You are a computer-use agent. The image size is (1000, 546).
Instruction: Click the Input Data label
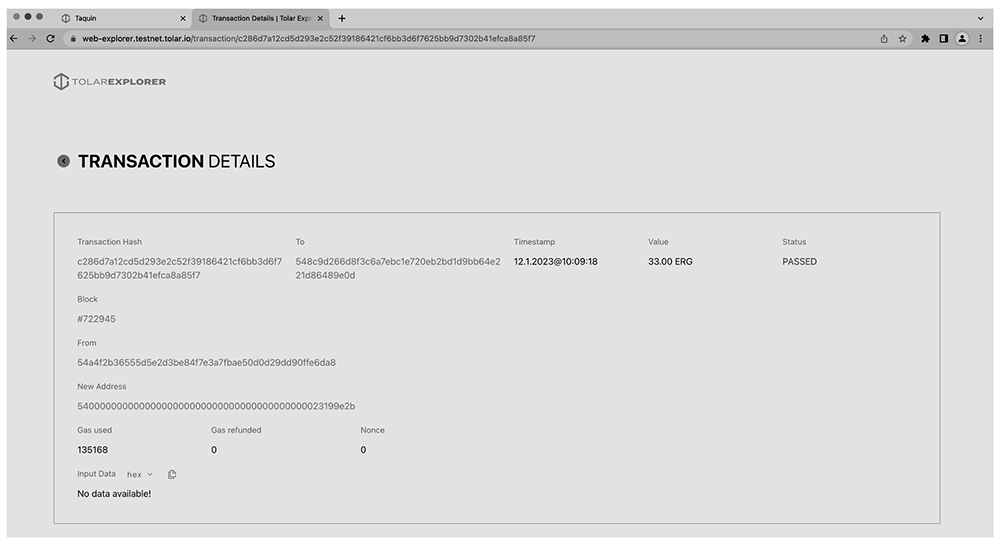click(x=96, y=474)
